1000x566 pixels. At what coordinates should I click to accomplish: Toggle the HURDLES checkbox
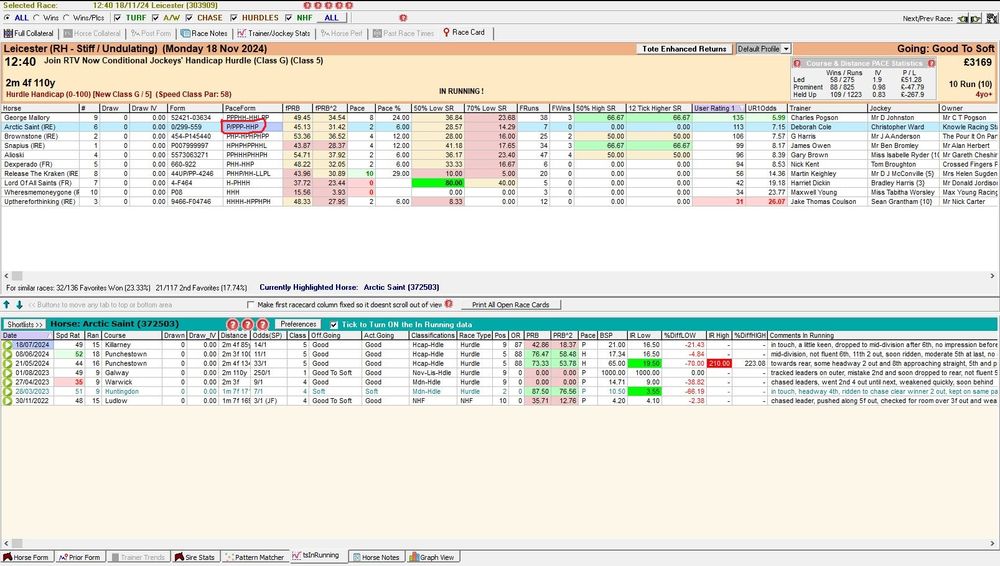(x=234, y=18)
